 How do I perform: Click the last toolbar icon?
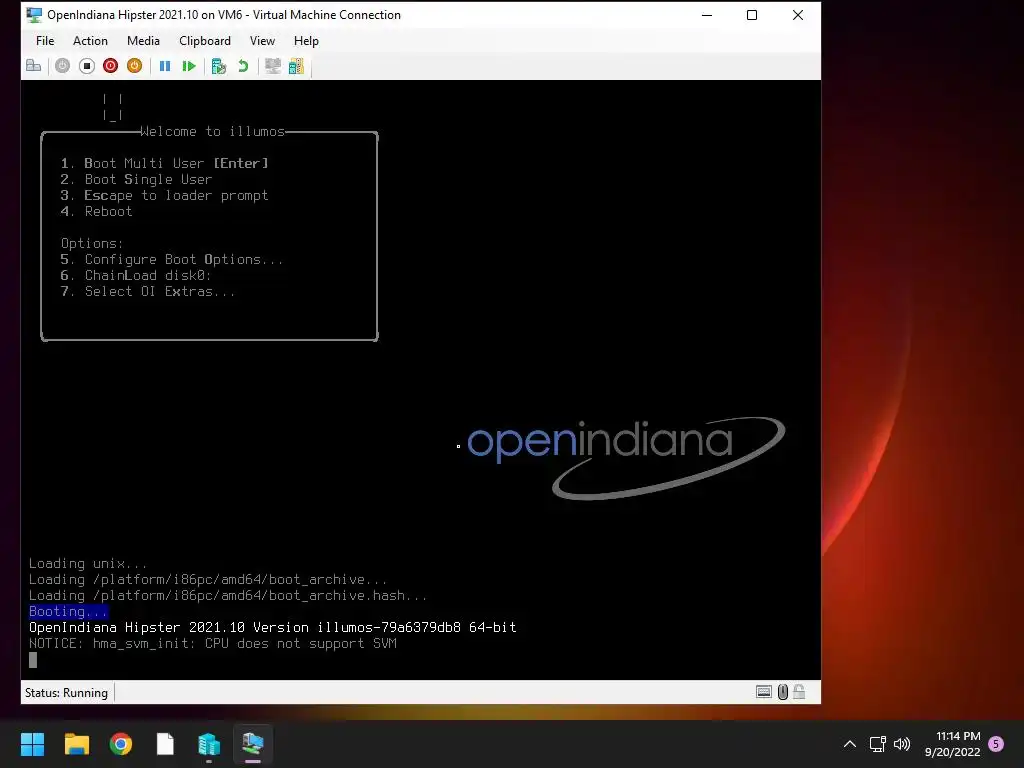pos(296,66)
